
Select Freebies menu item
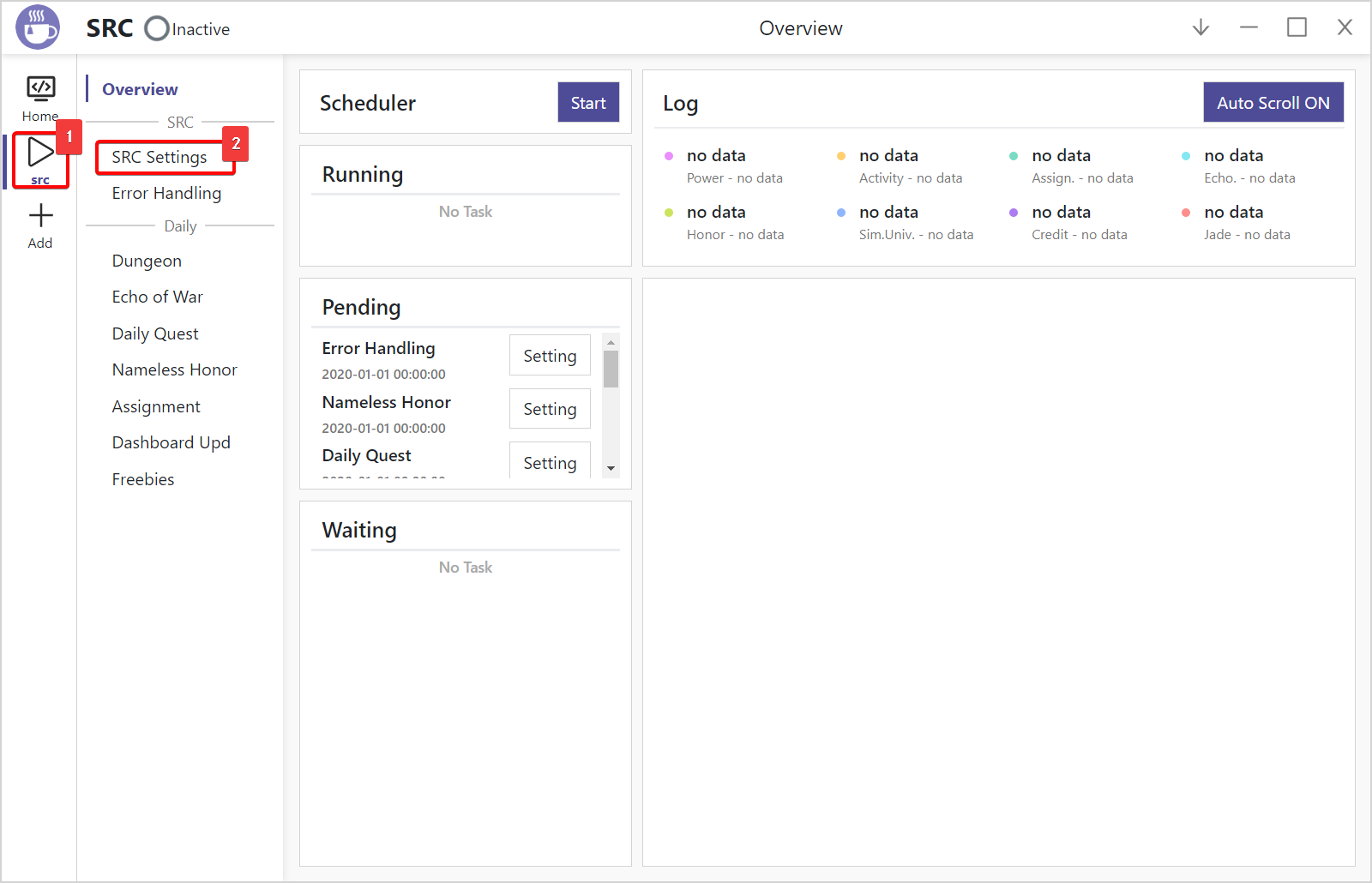coord(143,479)
